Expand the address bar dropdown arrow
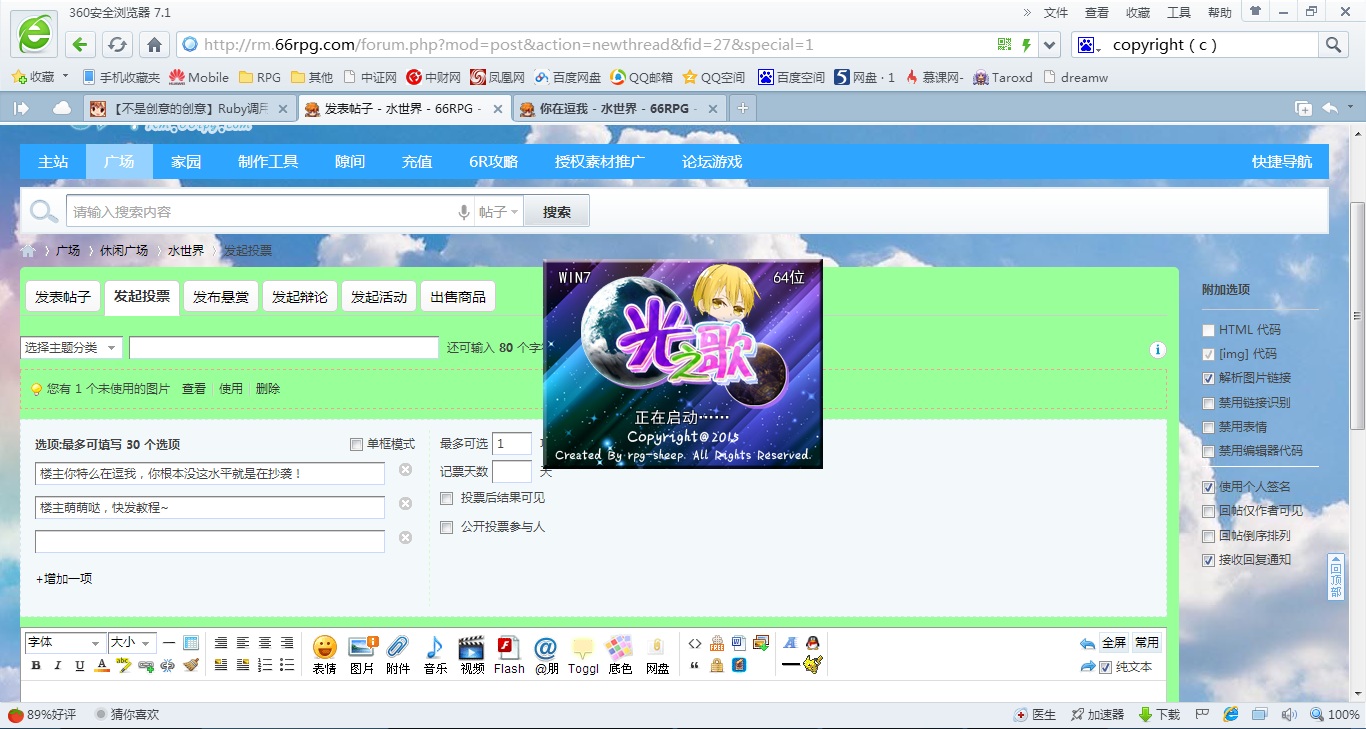This screenshot has height=729, width=1366. [x=1049, y=45]
